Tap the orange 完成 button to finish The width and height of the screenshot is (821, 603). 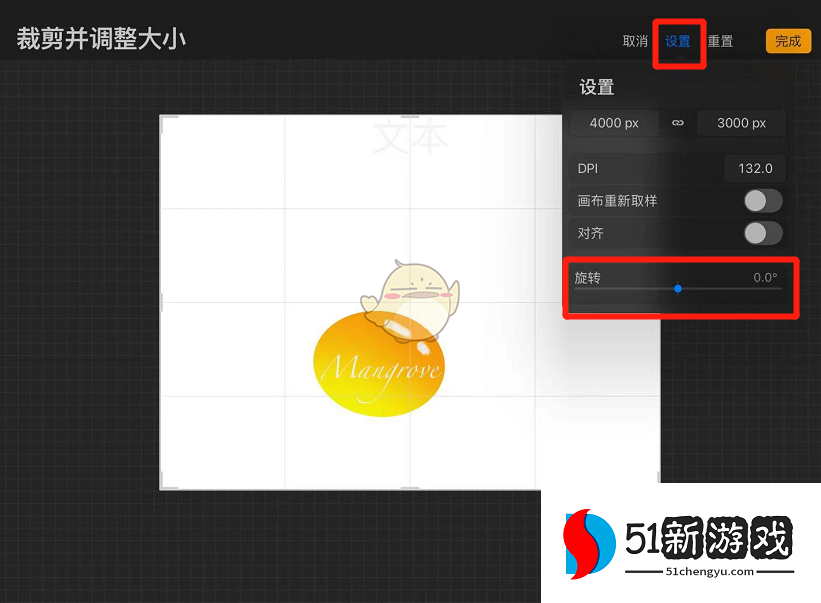788,41
